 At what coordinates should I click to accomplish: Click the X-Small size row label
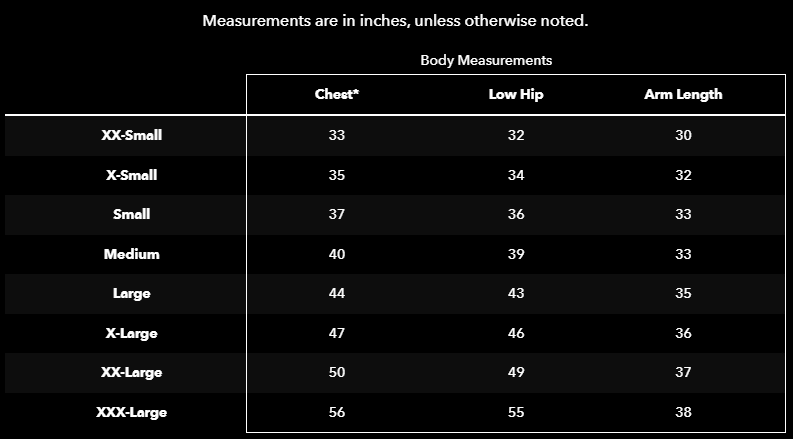click(x=131, y=175)
